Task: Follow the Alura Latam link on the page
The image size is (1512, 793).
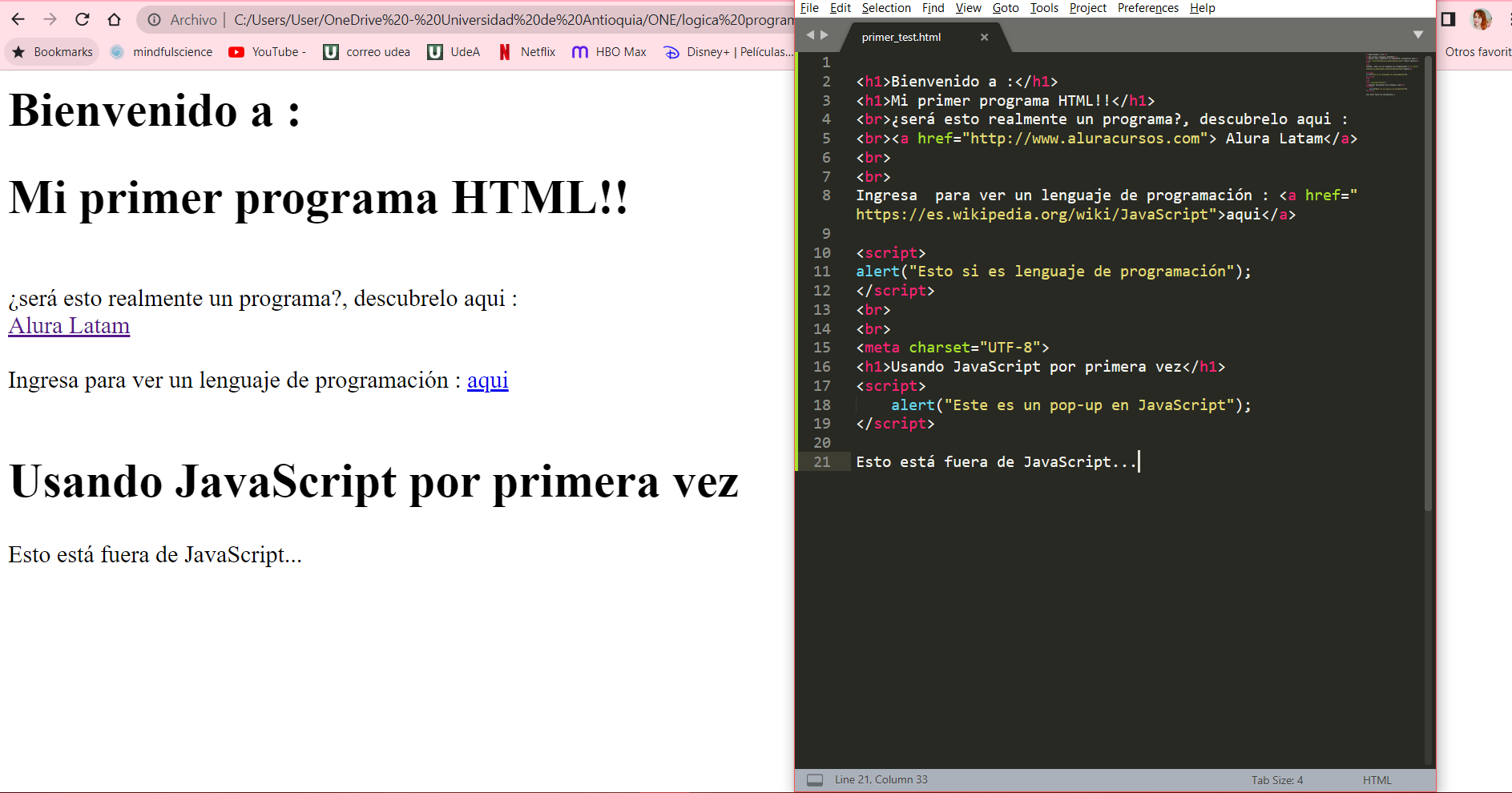Action: click(69, 326)
